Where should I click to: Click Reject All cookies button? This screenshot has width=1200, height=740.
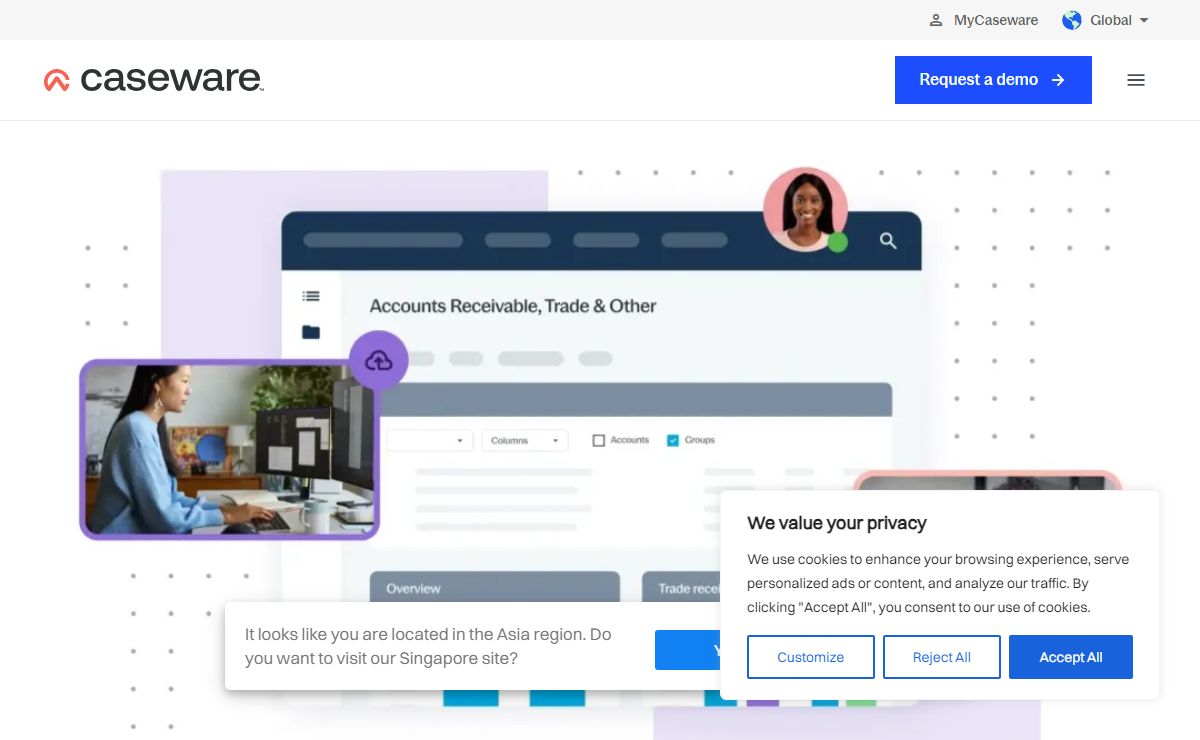[941, 657]
